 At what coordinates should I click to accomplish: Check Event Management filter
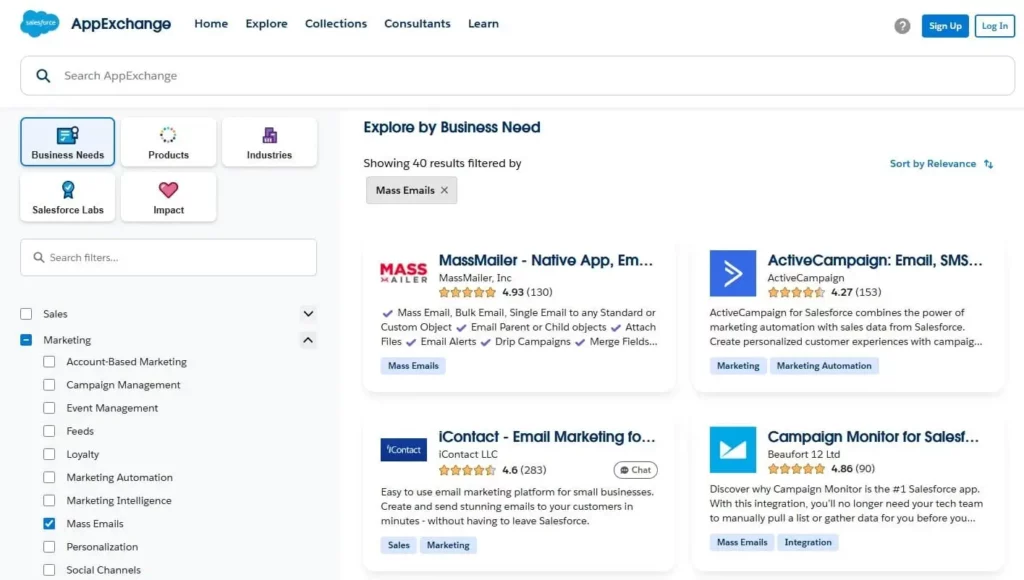[x=49, y=408]
